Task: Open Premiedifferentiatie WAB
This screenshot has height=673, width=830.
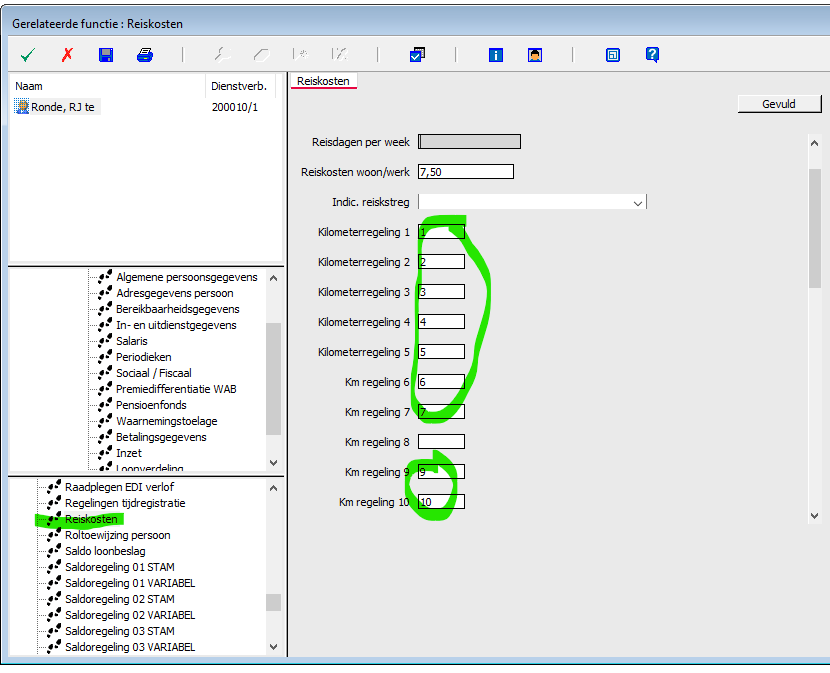Action: point(176,389)
